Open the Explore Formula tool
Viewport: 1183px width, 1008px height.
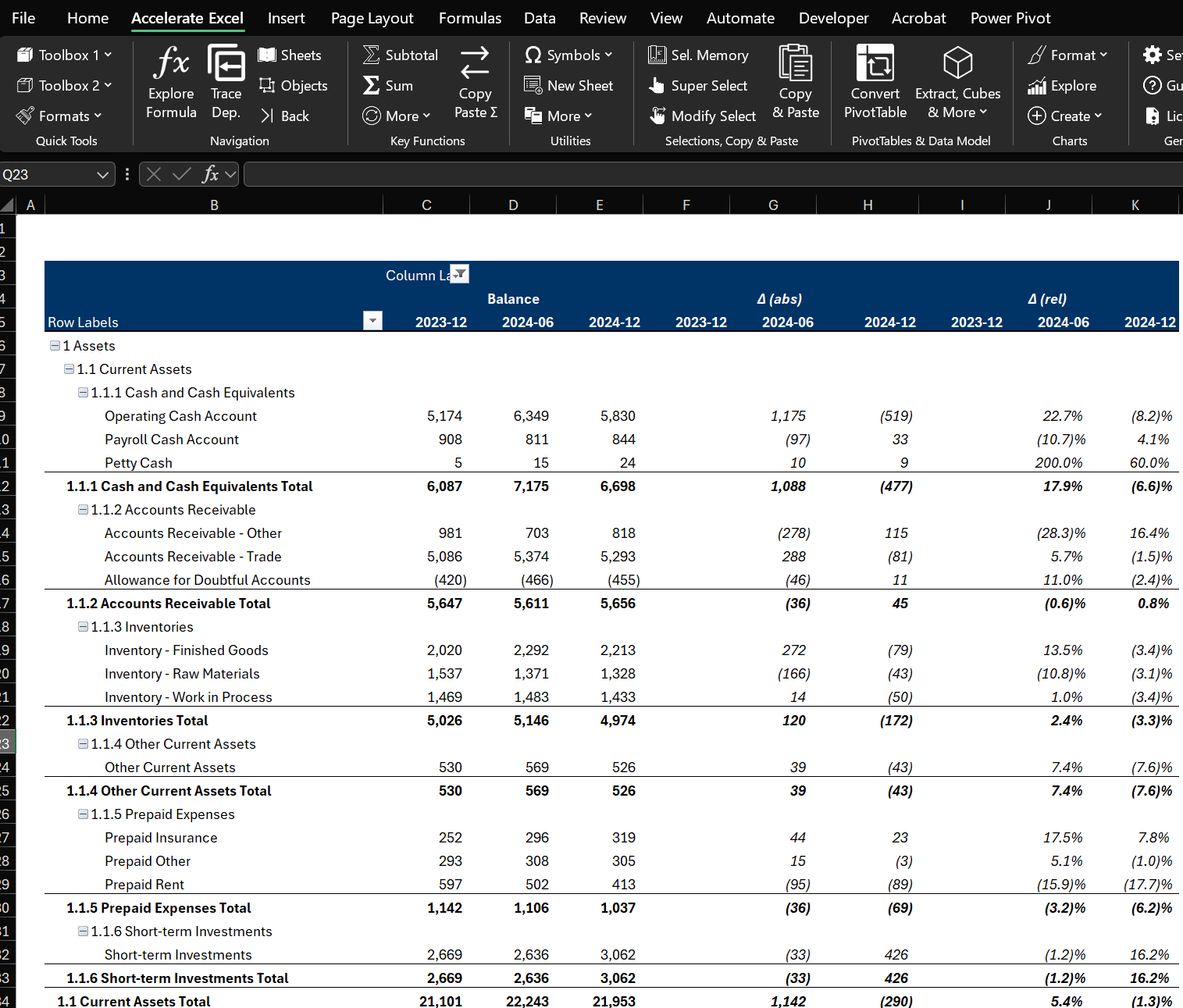(171, 83)
